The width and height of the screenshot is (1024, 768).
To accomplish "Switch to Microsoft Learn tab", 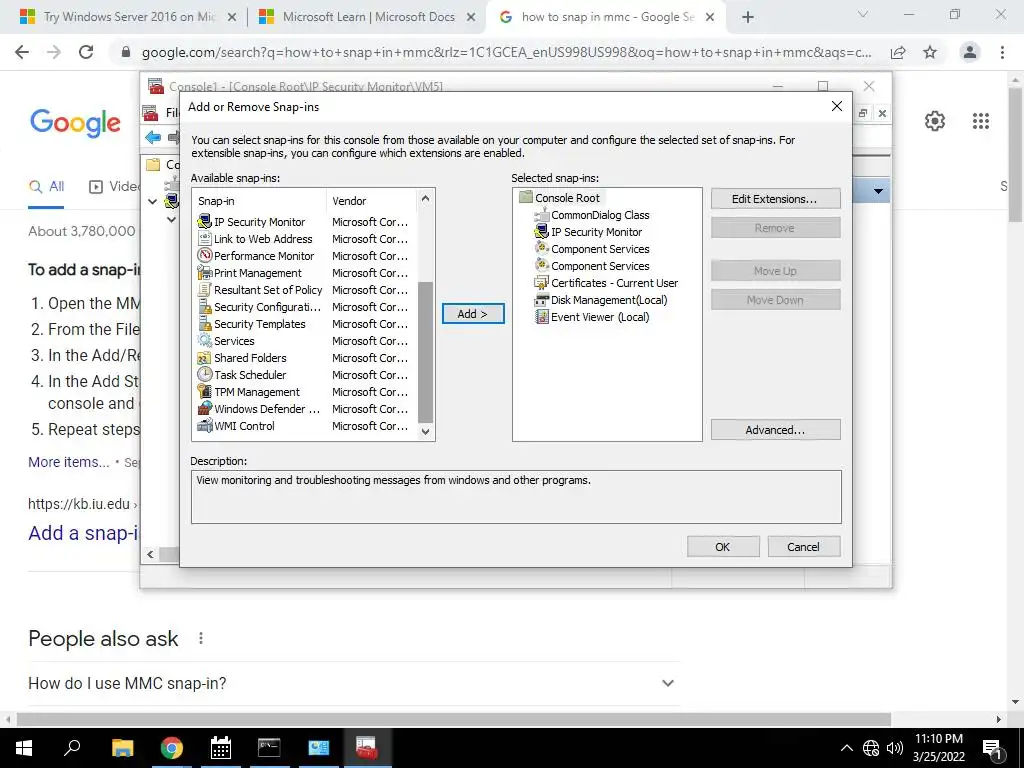I will (x=368, y=17).
